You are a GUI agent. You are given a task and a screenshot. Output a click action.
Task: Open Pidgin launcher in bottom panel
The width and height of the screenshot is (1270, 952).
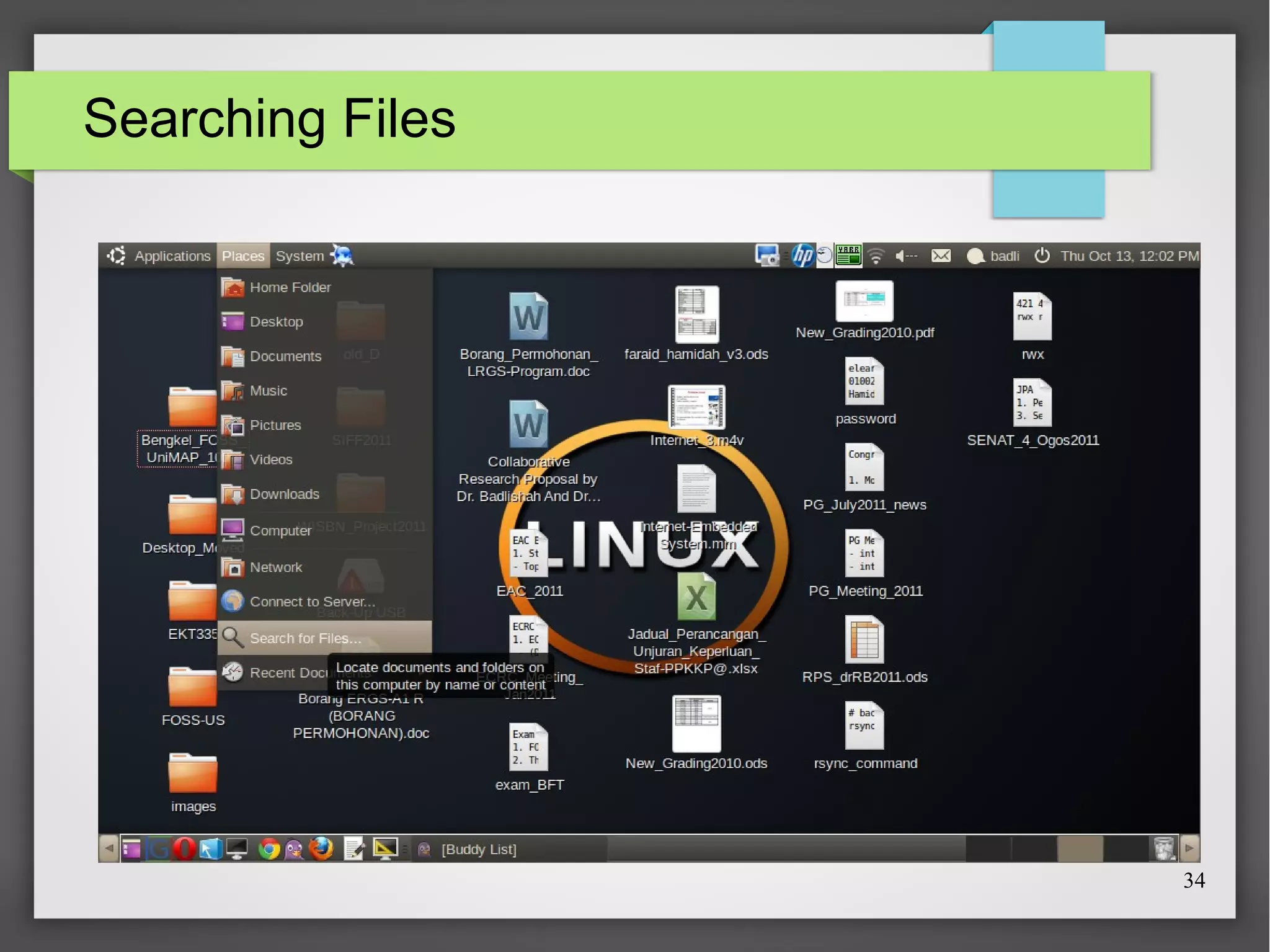[294, 848]
